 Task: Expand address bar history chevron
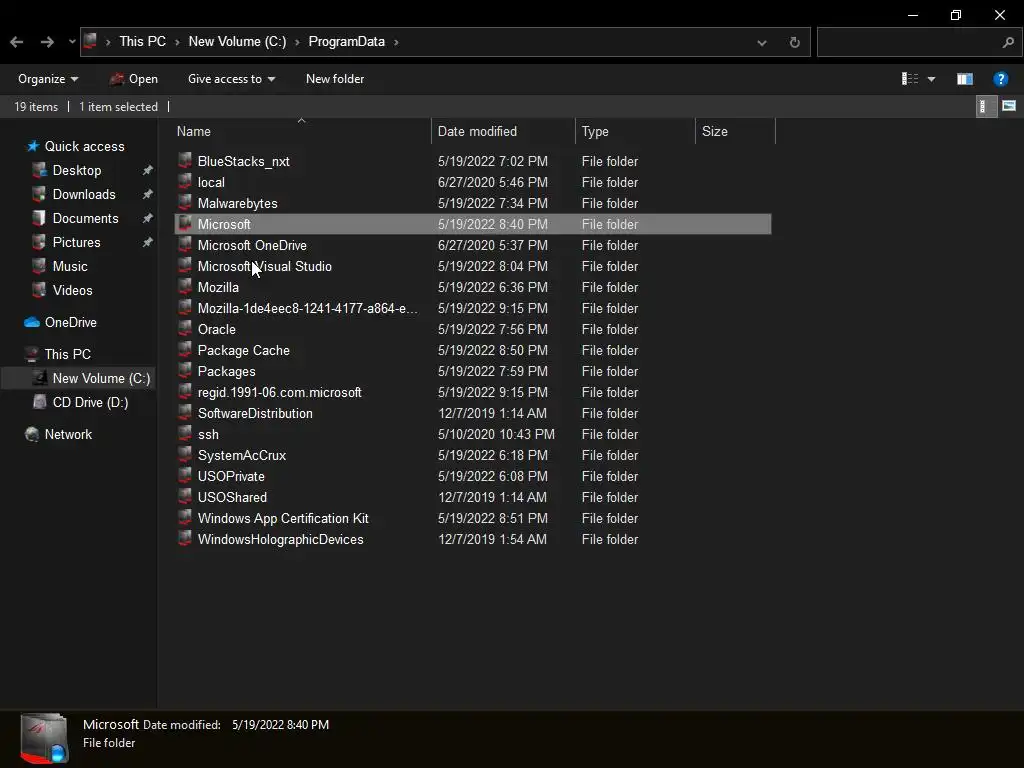[761, 43]
